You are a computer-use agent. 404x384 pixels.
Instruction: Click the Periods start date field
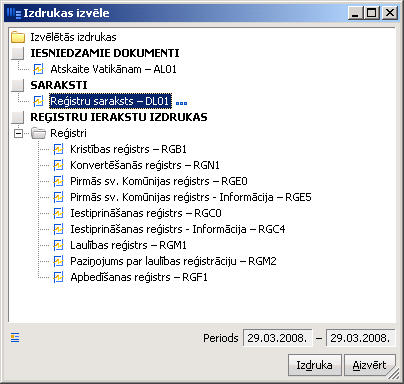coord(278,338)
